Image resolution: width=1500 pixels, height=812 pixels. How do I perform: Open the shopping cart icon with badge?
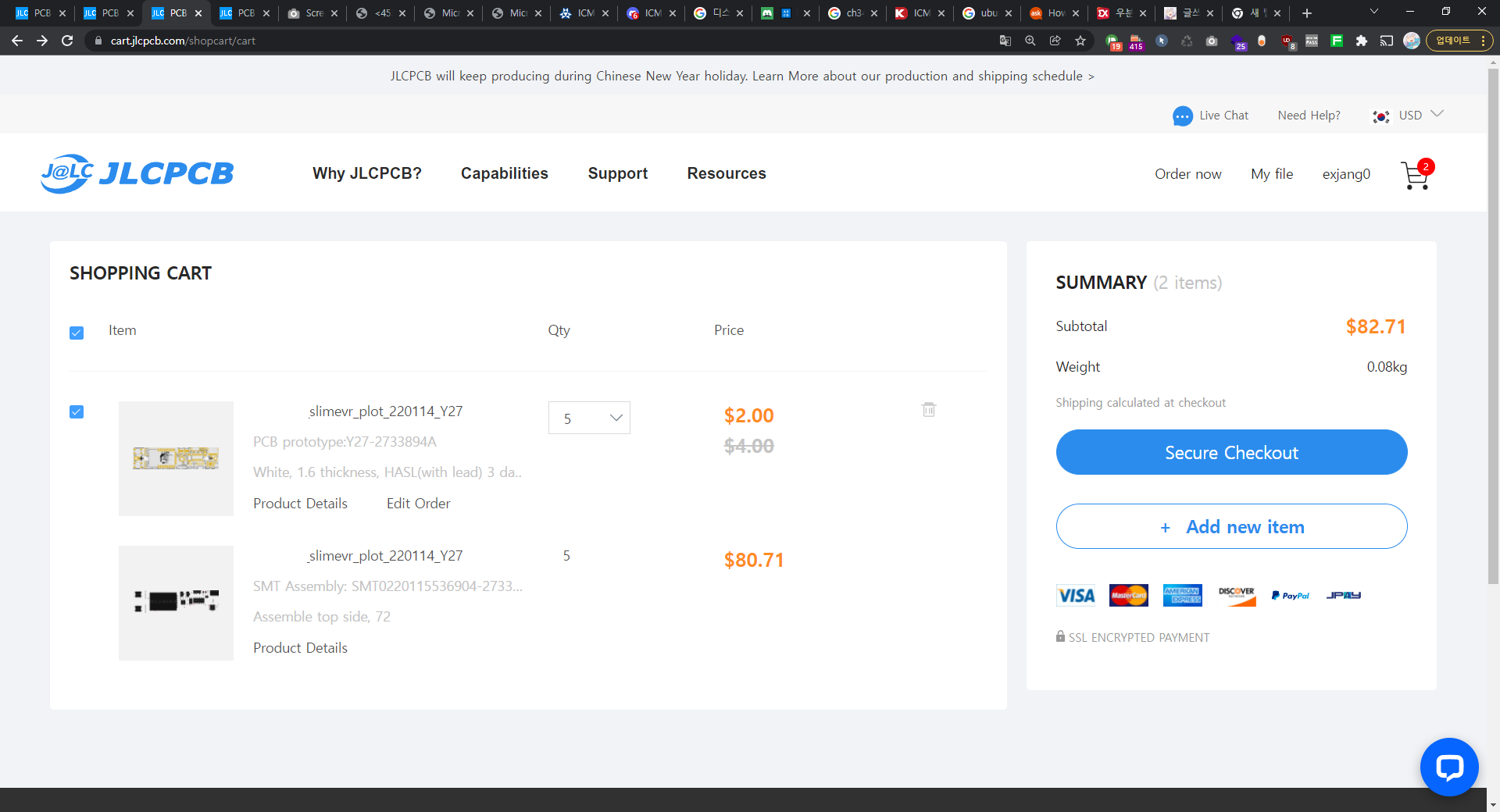[1416, 174]
